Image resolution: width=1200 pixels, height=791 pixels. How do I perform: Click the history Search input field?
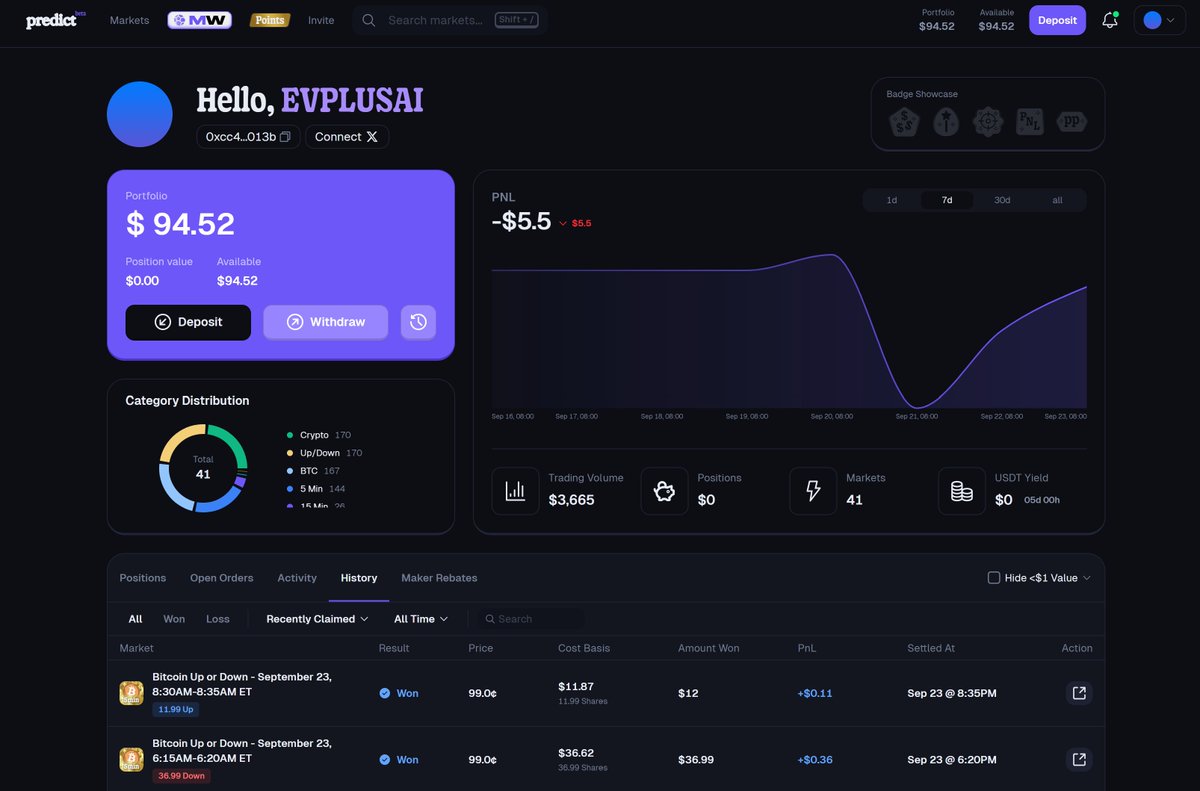tap(529, 619)
